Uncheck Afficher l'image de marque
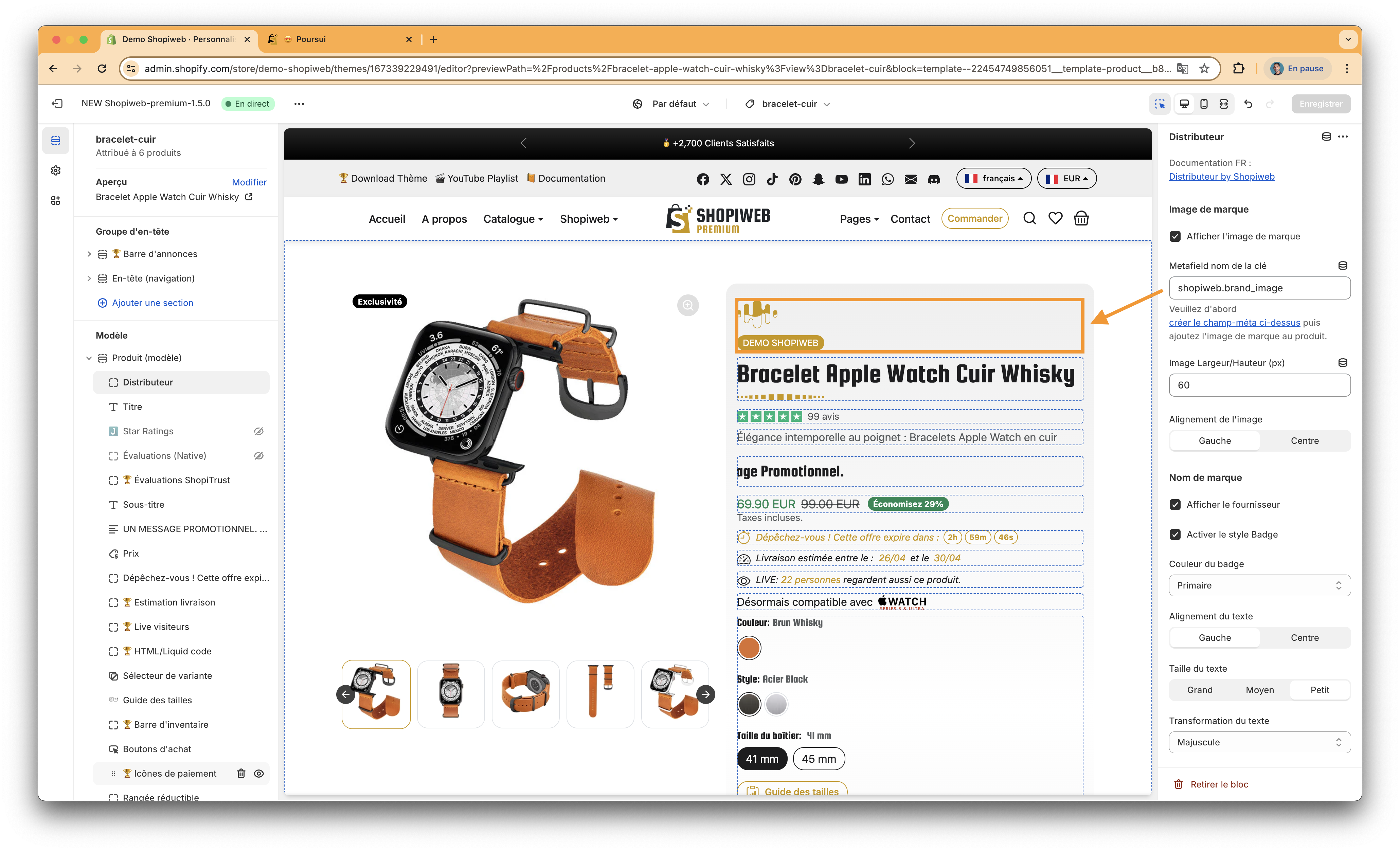The image size is (1400, 851). (x=1175, y=236)
